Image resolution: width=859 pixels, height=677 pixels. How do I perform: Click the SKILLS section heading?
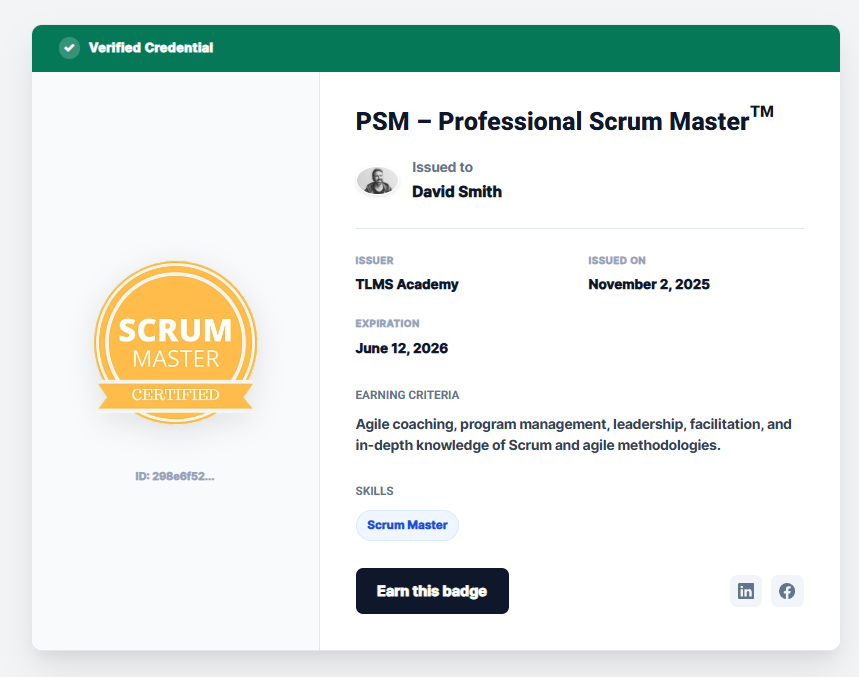374,491
